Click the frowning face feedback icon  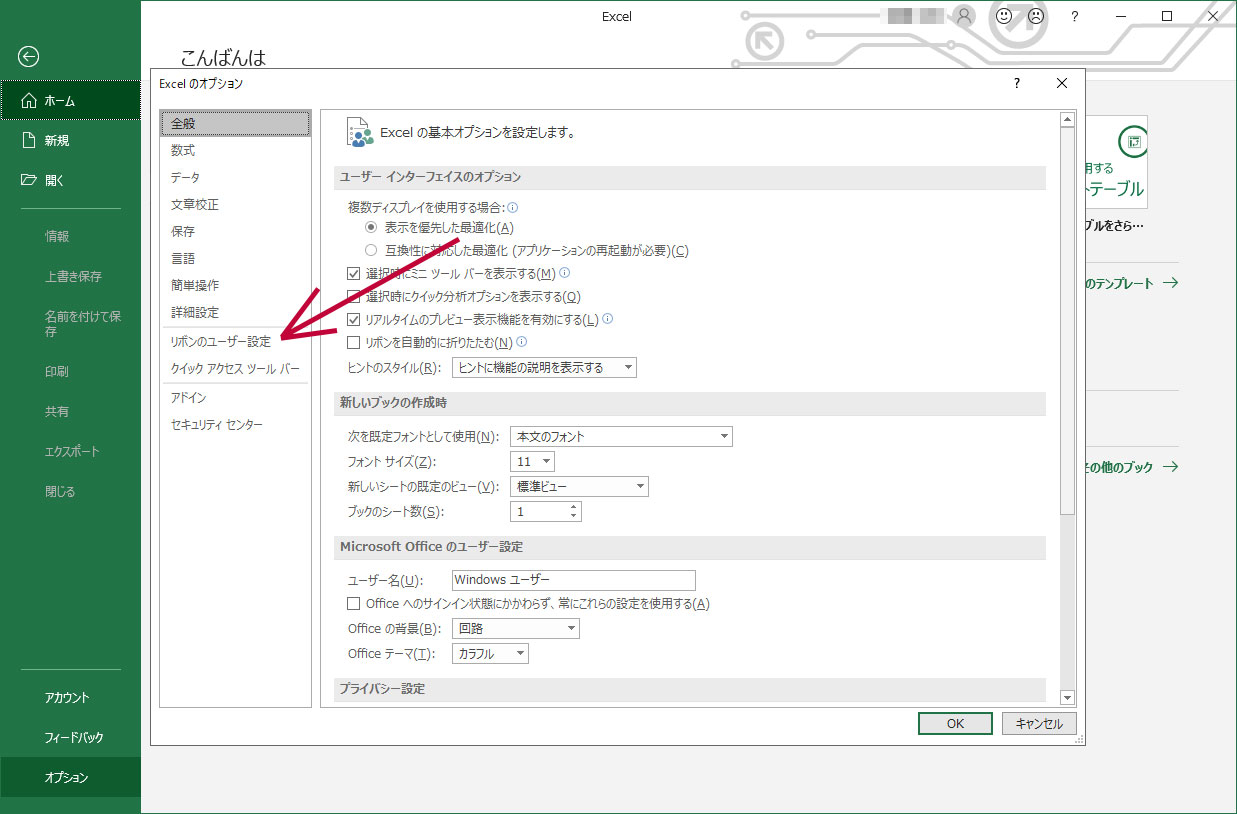click(1036, 17)
